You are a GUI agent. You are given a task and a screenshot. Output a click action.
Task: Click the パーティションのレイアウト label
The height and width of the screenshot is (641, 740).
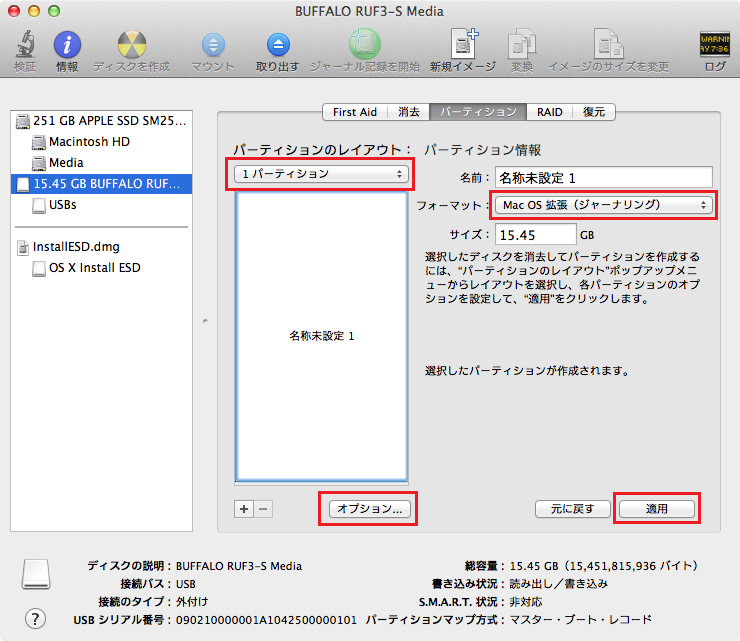[322, 150]
